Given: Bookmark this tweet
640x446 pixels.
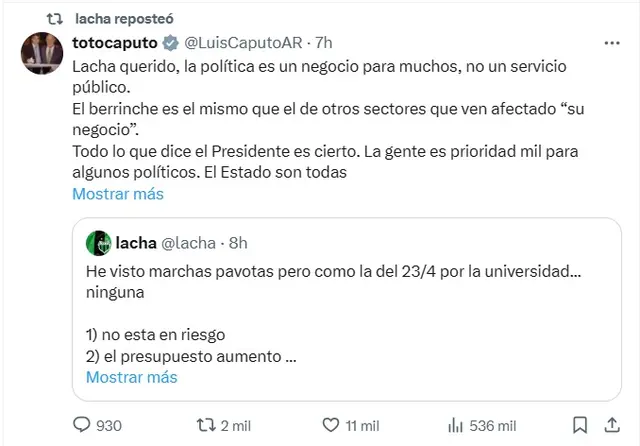Looking at the screenshot, I should point(580,425).
